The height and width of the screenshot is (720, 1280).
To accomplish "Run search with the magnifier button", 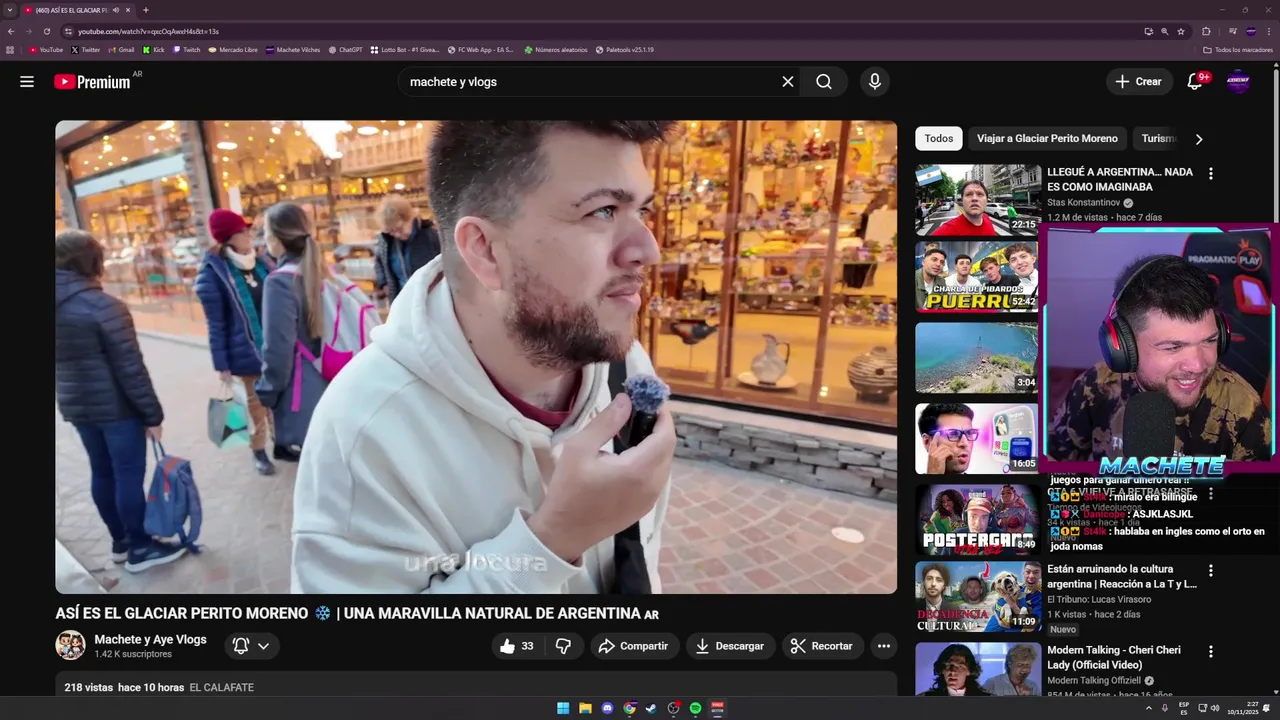I will [x=824, y=82].
